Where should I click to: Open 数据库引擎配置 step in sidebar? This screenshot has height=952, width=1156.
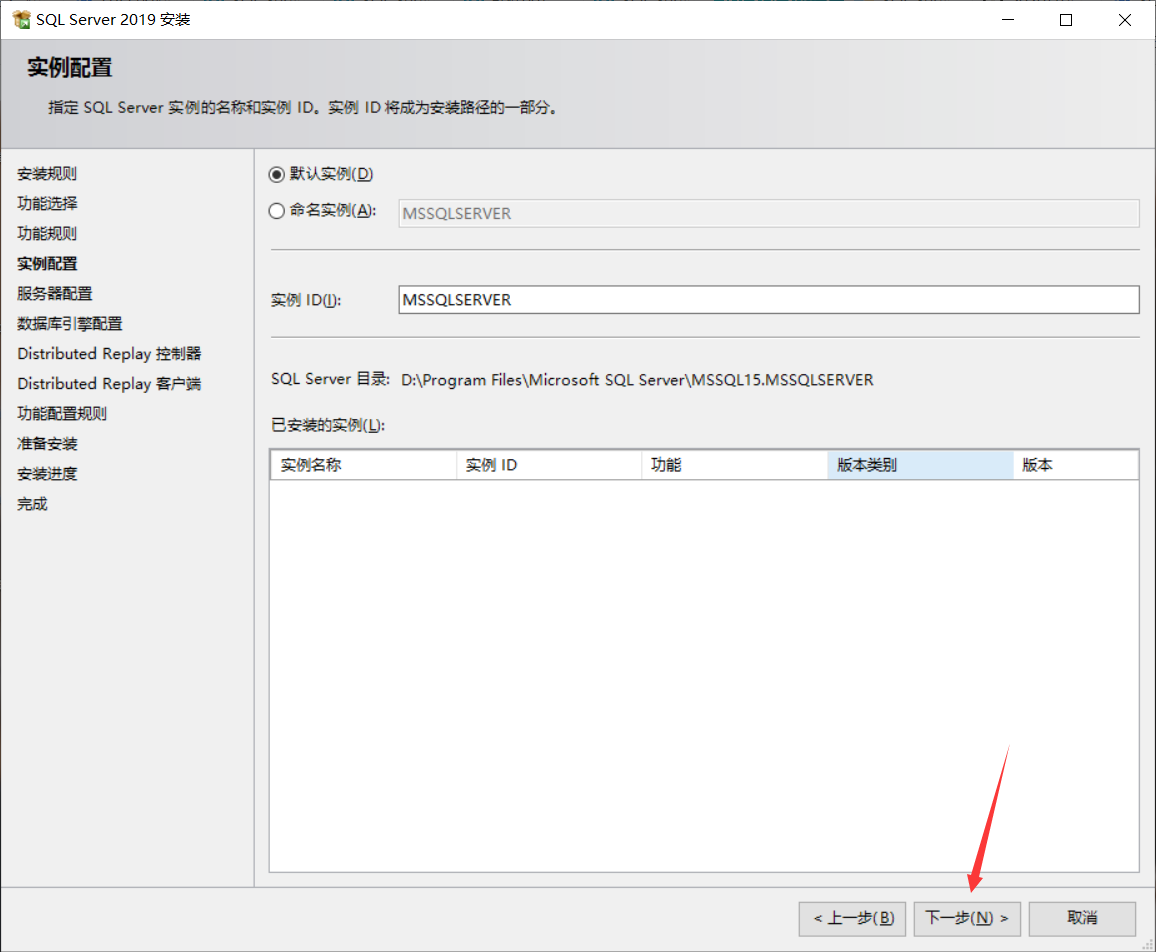69,324
